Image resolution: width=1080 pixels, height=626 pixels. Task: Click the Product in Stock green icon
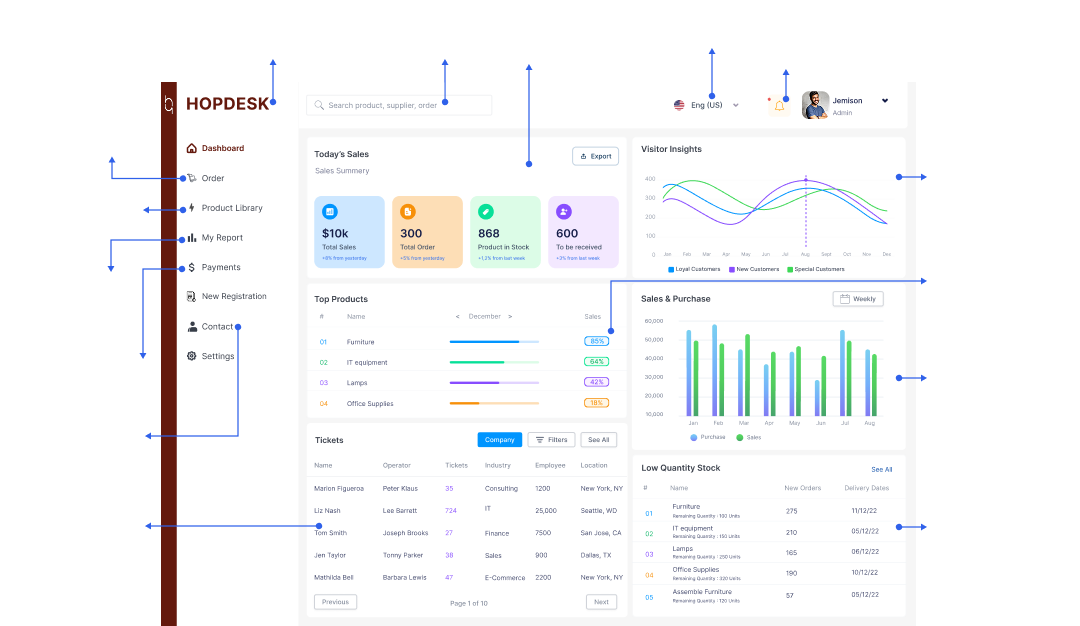coord(485,212)
